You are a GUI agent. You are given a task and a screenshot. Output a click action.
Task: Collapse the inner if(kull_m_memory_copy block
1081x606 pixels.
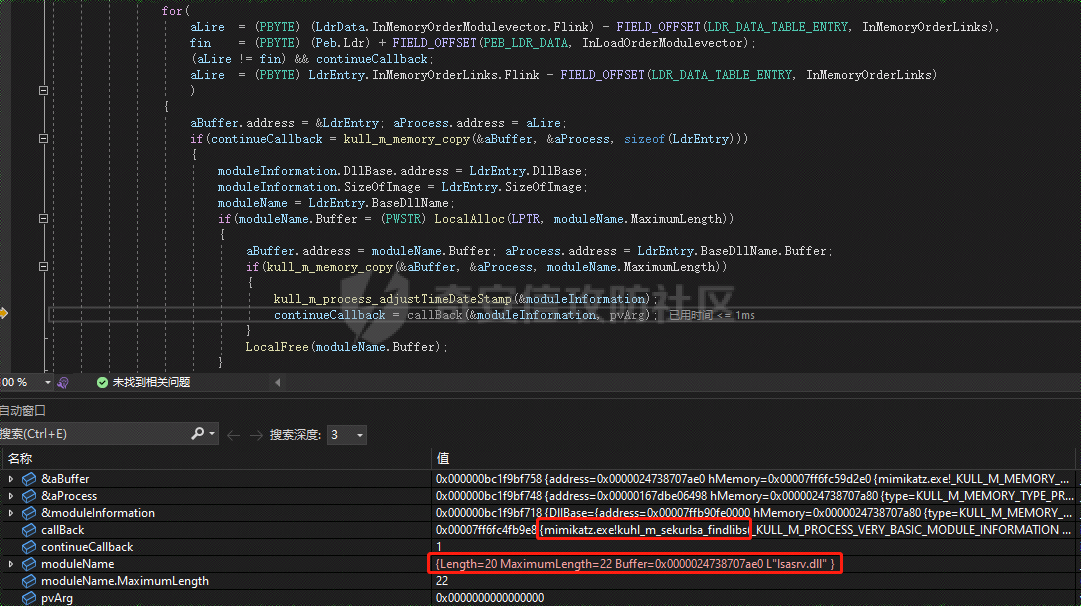tap(43, 266)
